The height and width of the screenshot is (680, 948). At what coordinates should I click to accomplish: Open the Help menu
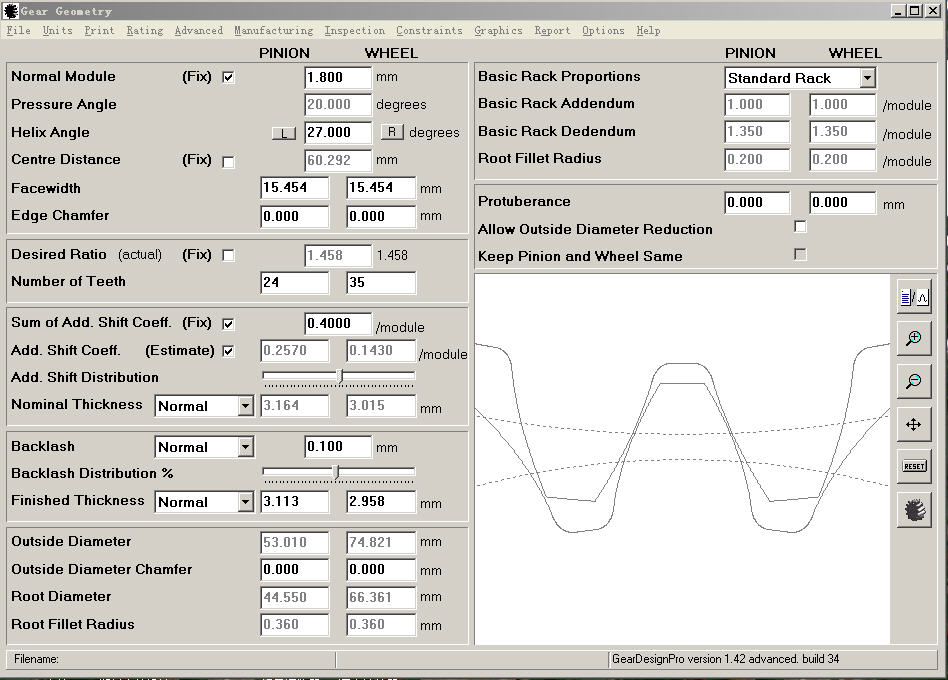pos(648,30)
